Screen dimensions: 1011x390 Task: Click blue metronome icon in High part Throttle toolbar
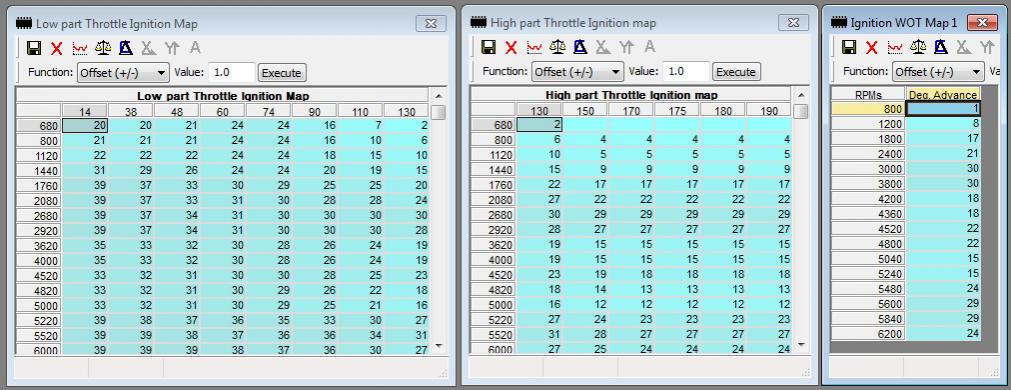[580, 47]
